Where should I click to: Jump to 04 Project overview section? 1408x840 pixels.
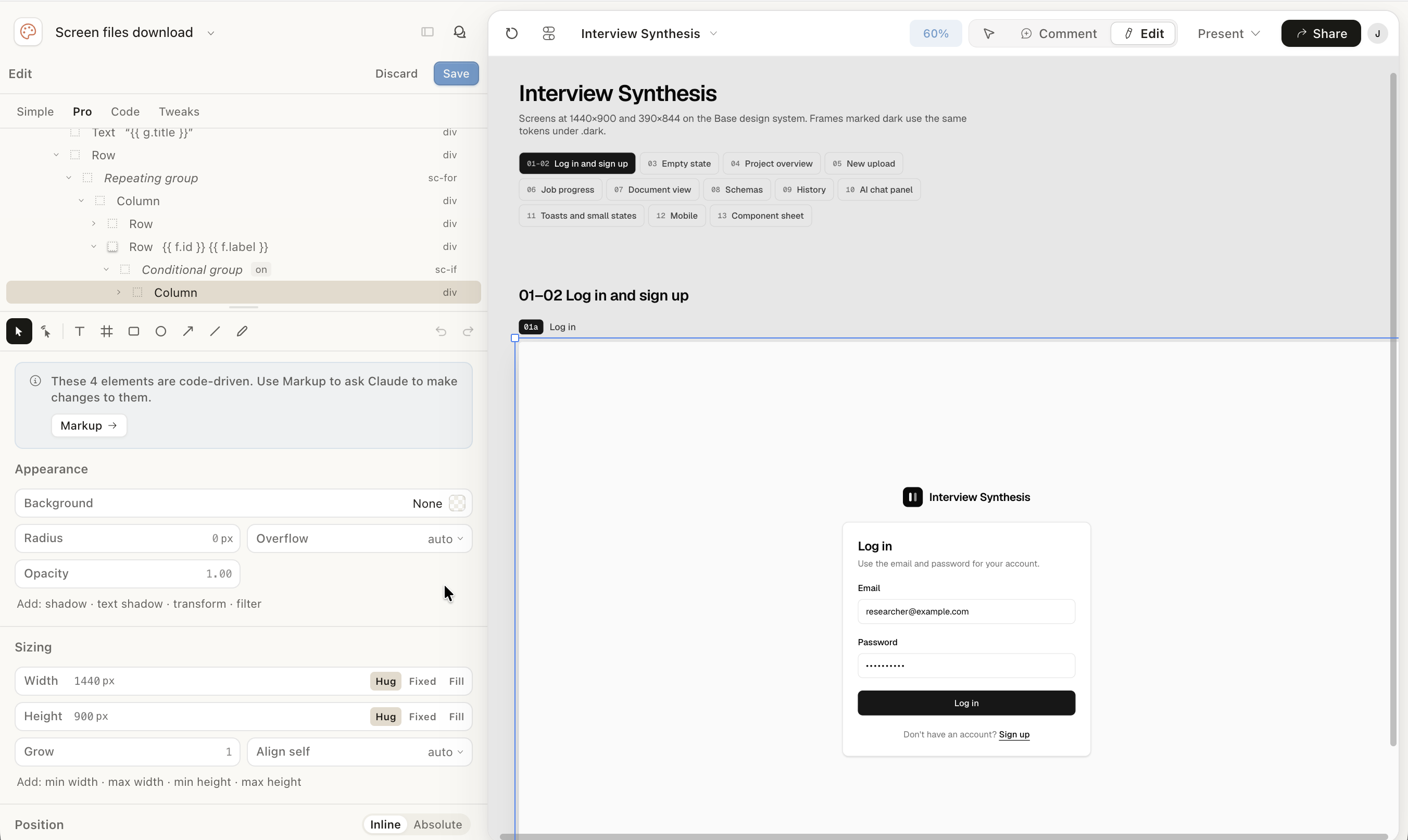click(x=771, y=164)
